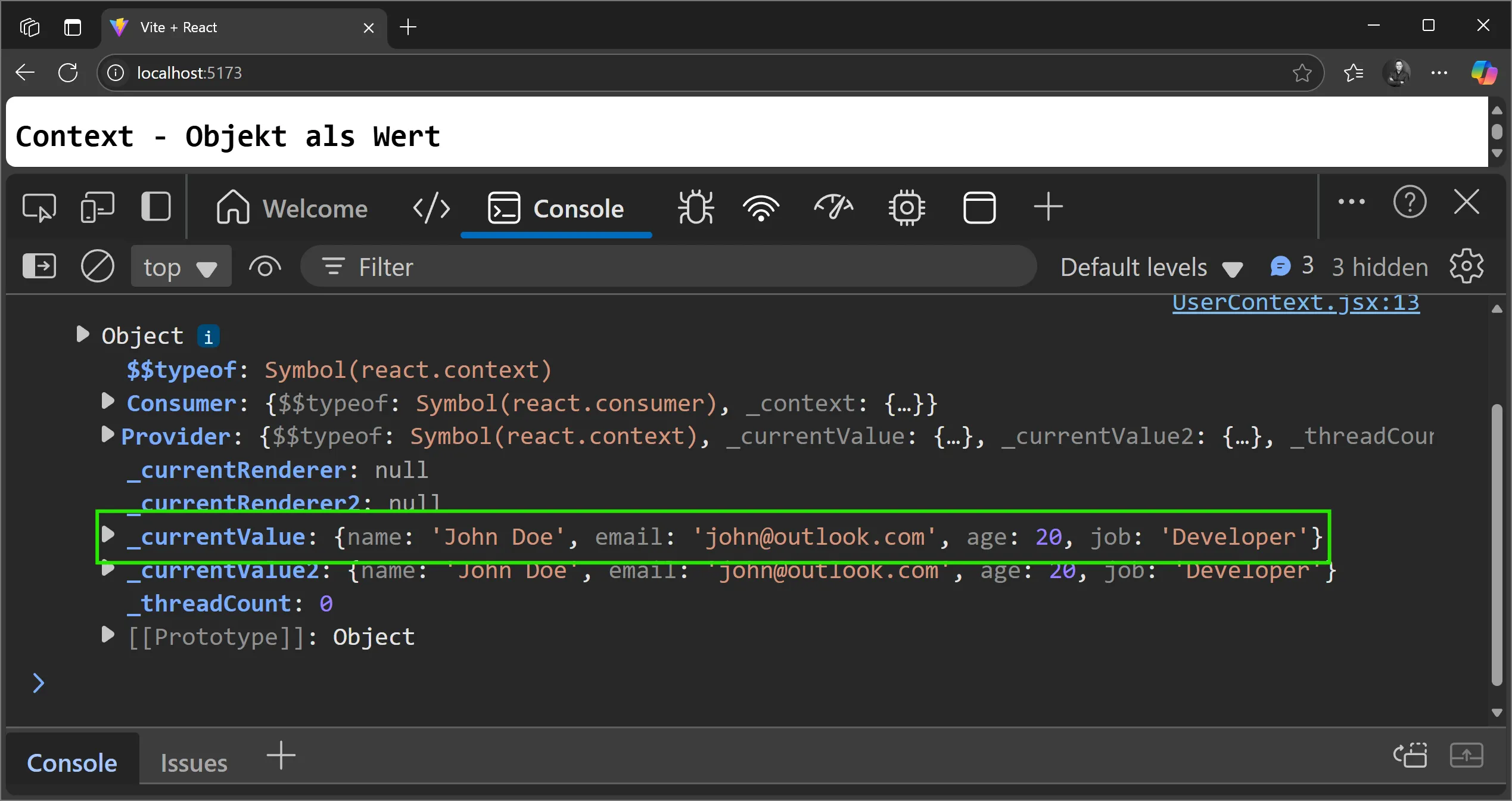The width and height of the screenshot is (1512, 801).
Task: Open the Favorites list icon
Action: 1354,73
